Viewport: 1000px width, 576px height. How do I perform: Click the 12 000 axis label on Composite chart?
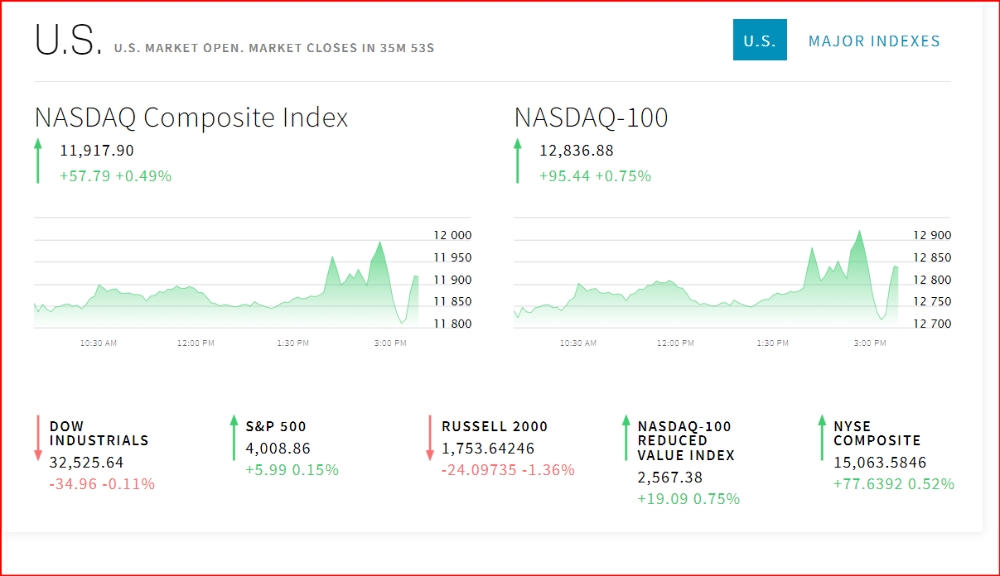[453, 235]
